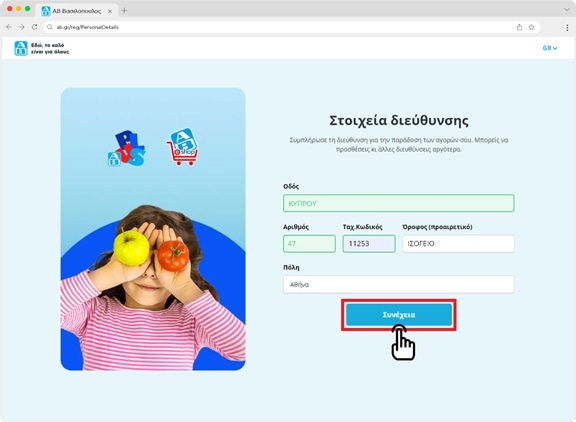
Task: Open the GR language dropdown
Action: pyautogui.click(x=550, y=48)
